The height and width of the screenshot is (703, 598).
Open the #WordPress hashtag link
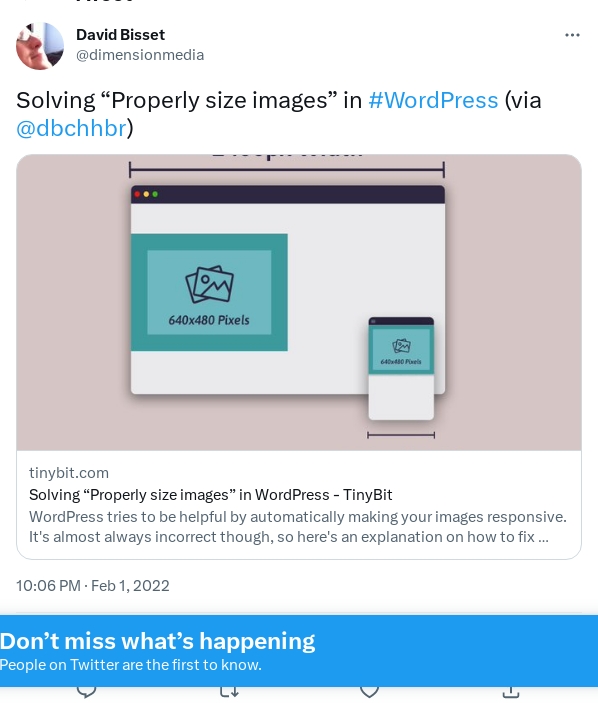click(433, 100)
